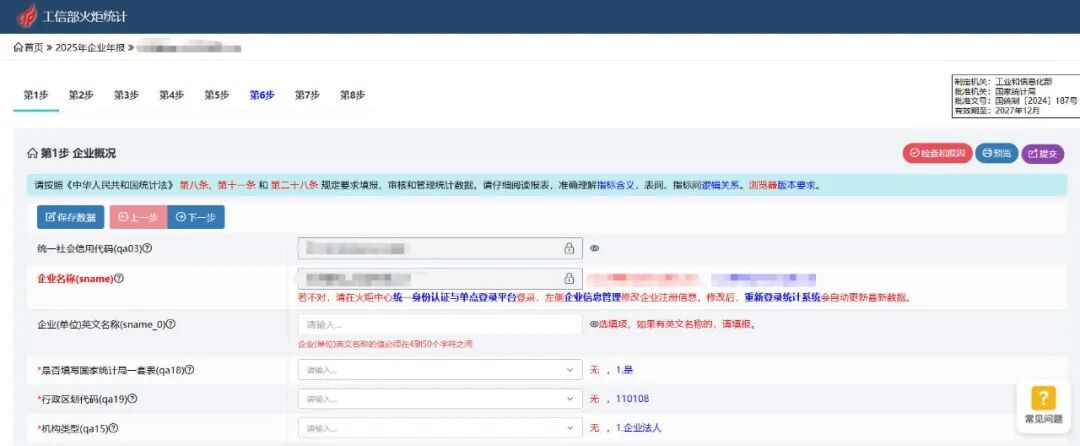The image size is (1080, 446).
Task: Click the 企业(单位)英文名称 input field
Action: (x=440, y=324)
